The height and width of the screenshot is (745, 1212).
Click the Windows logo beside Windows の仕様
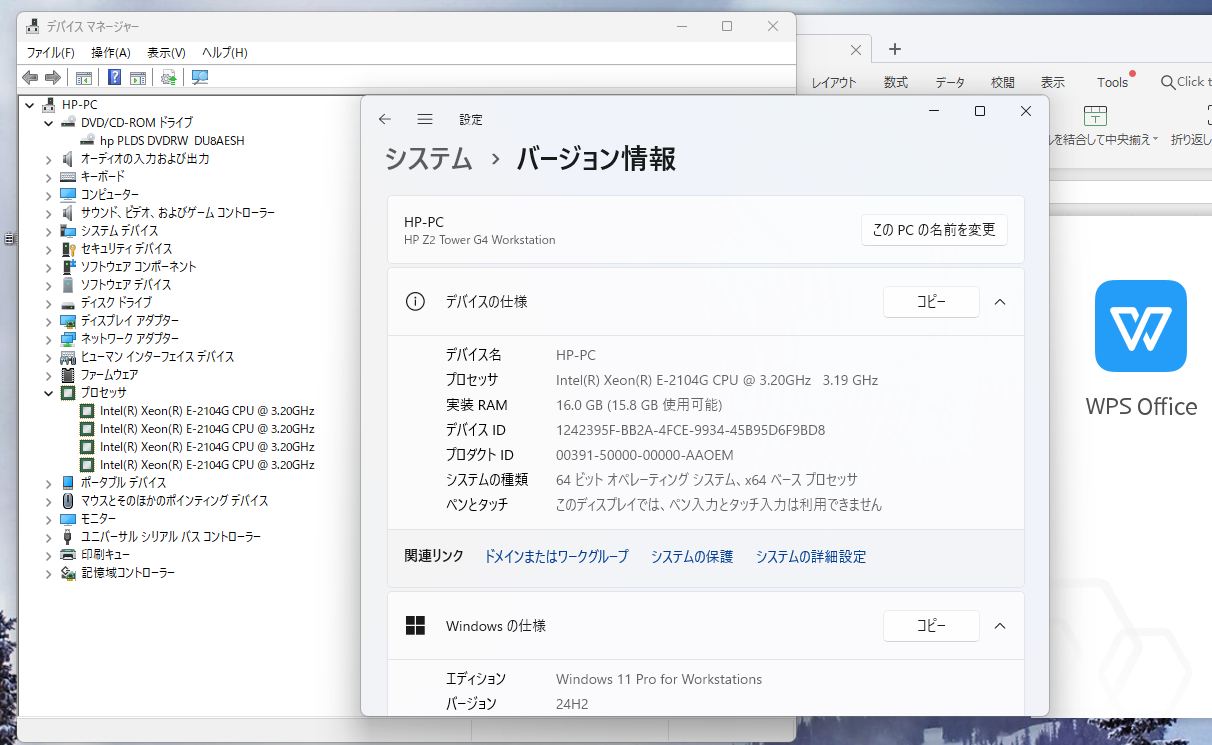415,626
